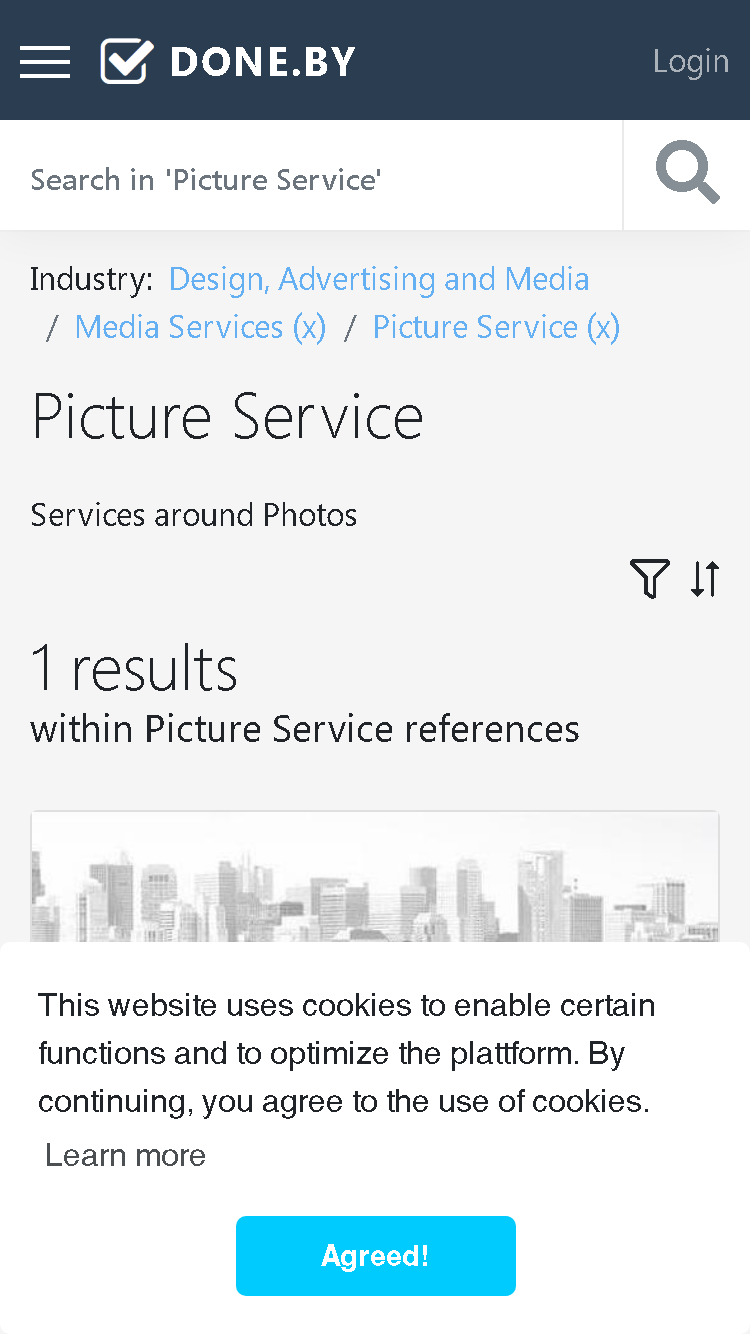Click the DONE.BY checkmark logo icon
This screenshot has height=1334, width=750.
pyautogui.click(x=127, y=61)
